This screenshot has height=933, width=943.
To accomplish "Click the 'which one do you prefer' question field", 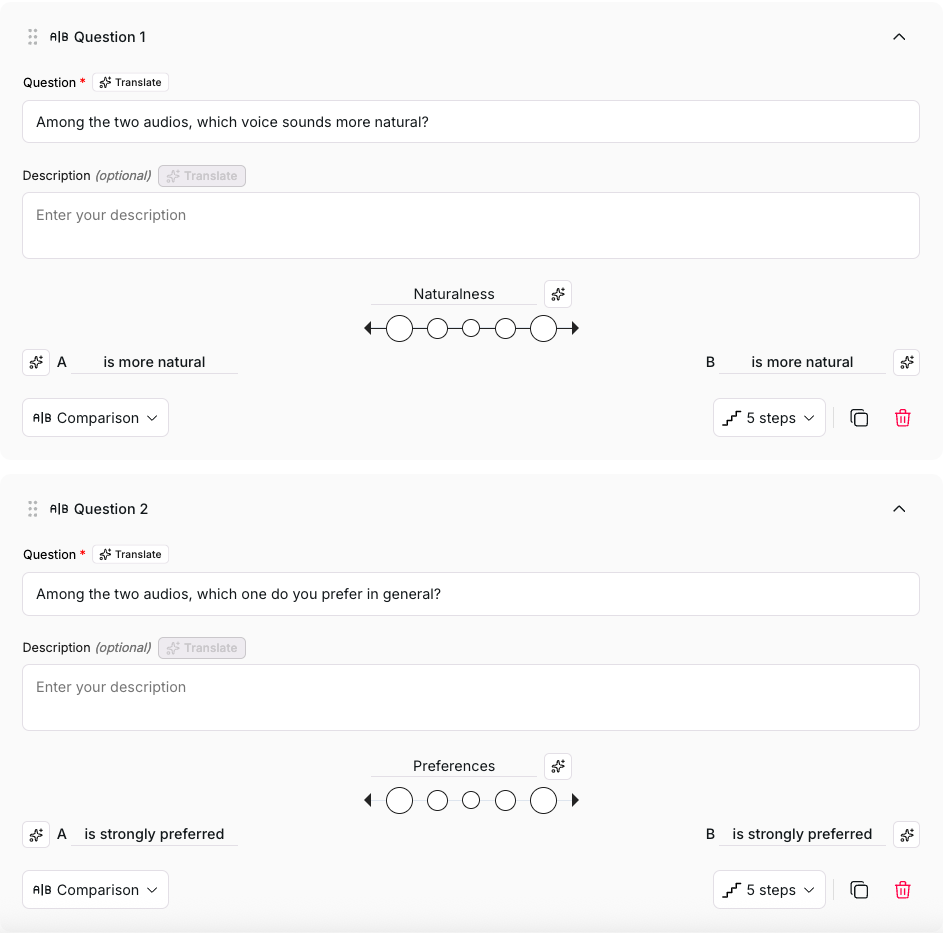I will click(470, 594).
